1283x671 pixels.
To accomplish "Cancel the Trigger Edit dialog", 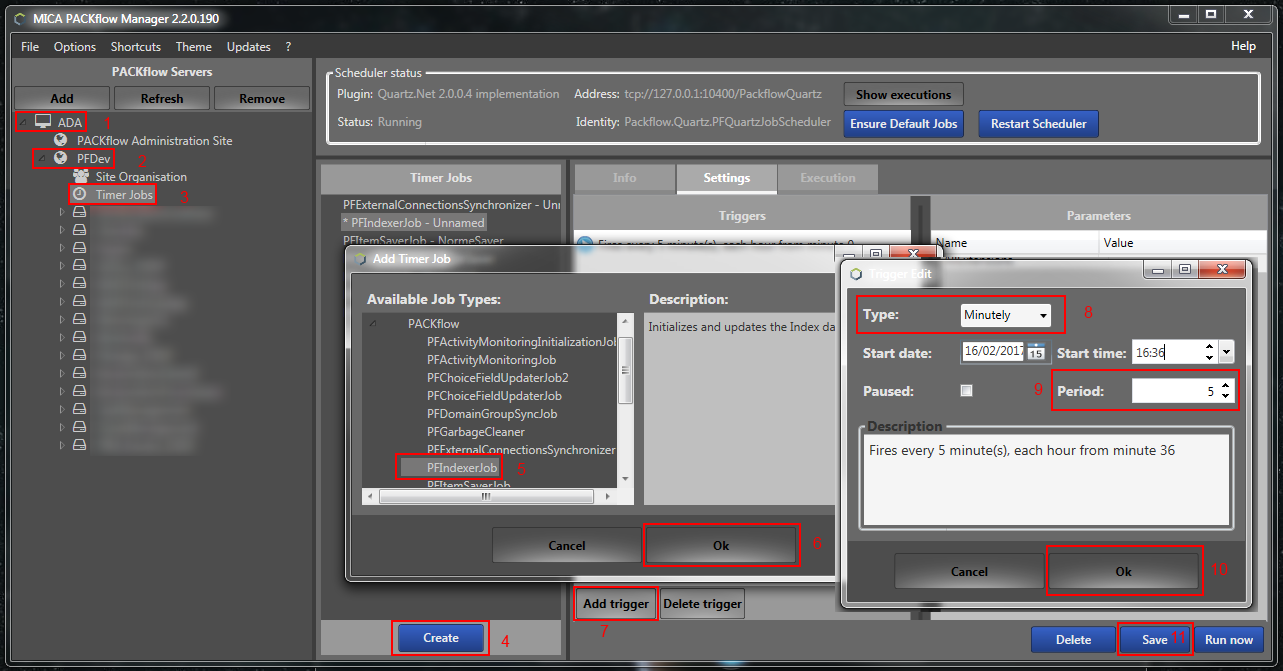I will (969, 571).
